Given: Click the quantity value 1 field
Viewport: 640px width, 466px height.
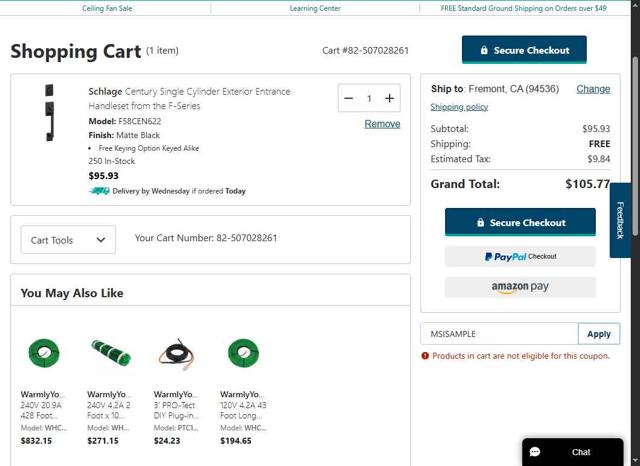Looking at the screenshot, I should pos(369,98).
